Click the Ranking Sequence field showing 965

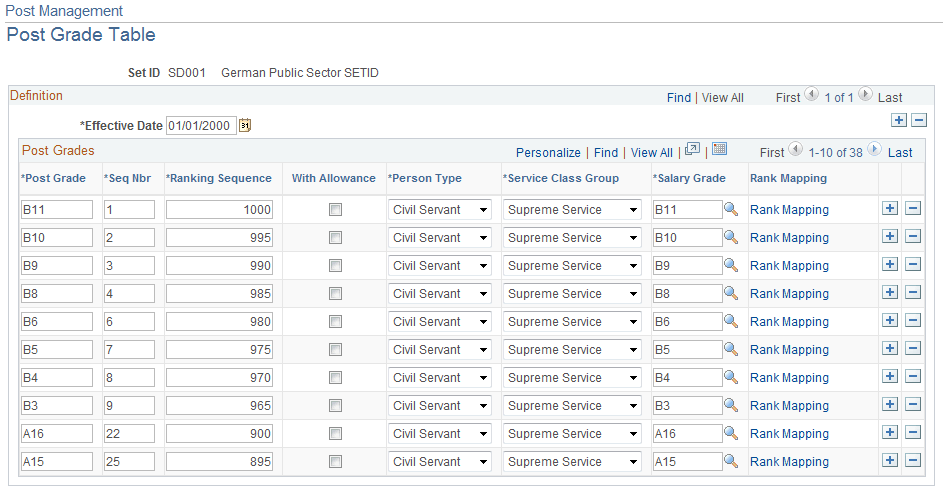coord(219,405)
